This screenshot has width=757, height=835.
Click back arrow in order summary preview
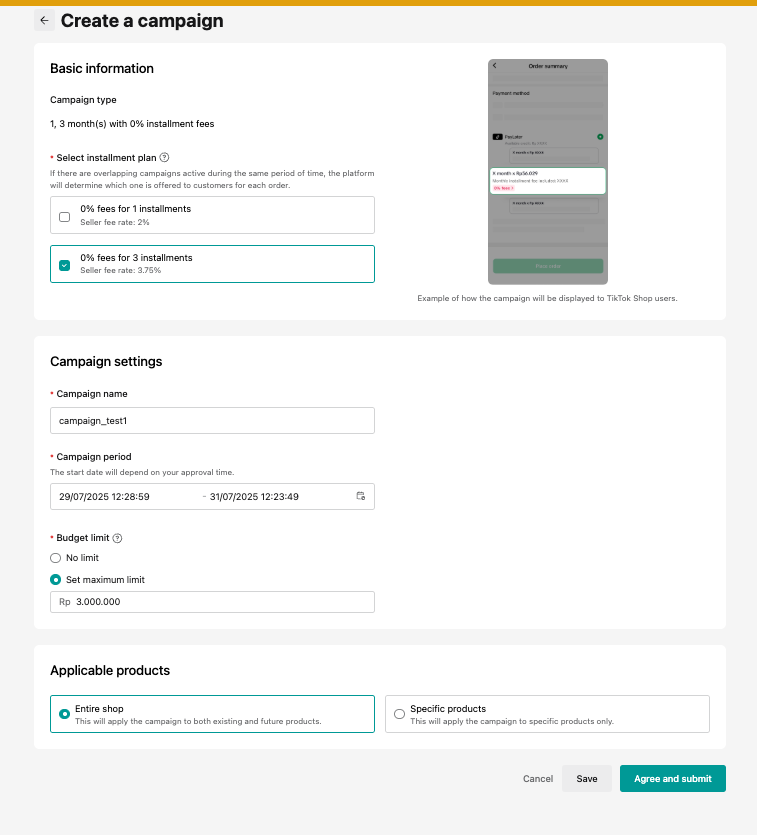495,66
